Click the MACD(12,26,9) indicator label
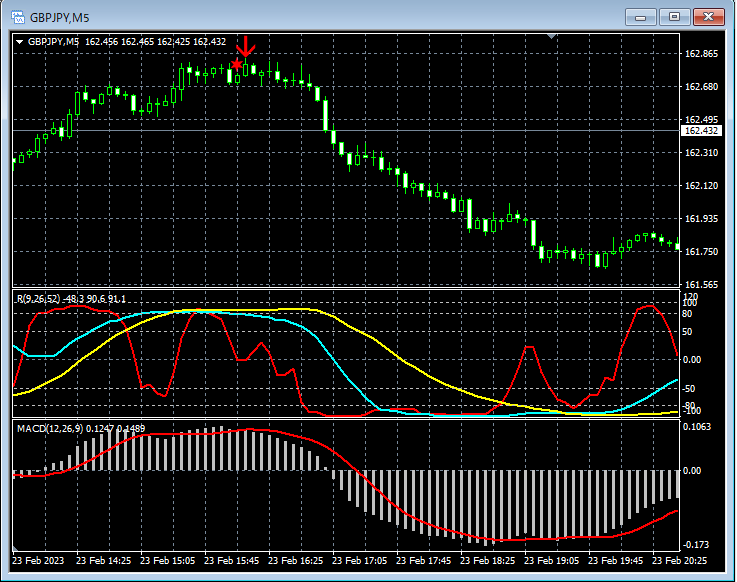Viewport: 737px width, 582px height. 48,429
